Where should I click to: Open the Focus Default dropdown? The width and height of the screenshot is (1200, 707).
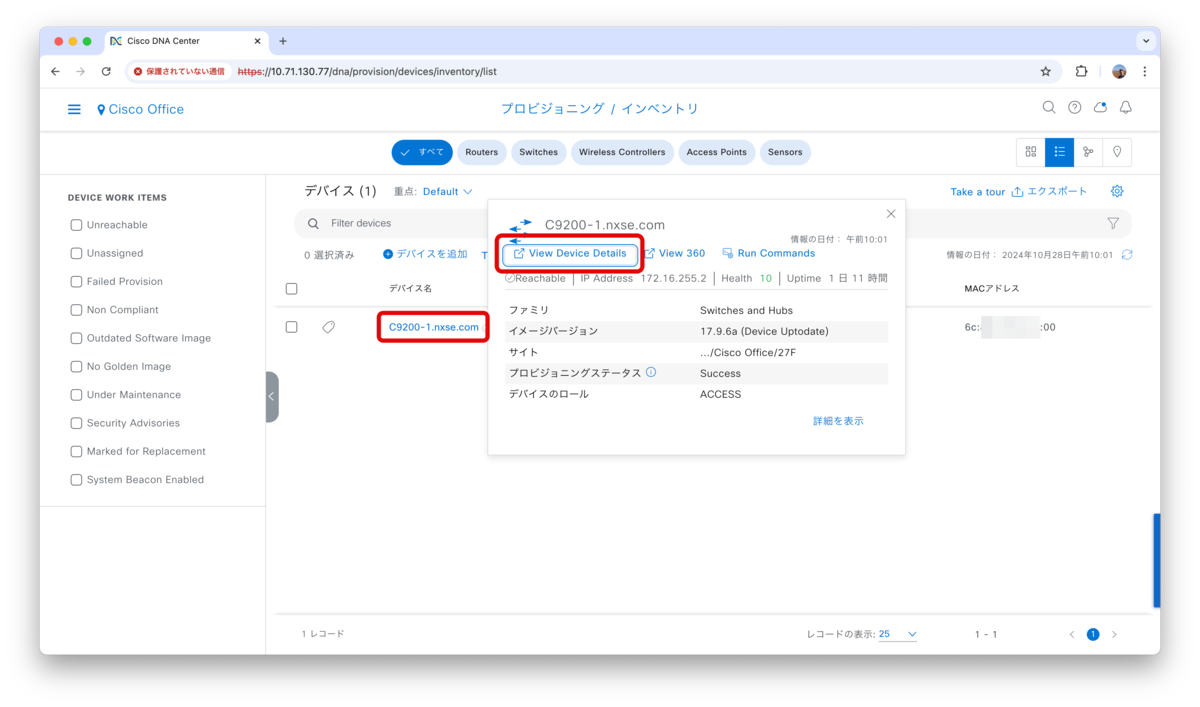coord(447,191)
